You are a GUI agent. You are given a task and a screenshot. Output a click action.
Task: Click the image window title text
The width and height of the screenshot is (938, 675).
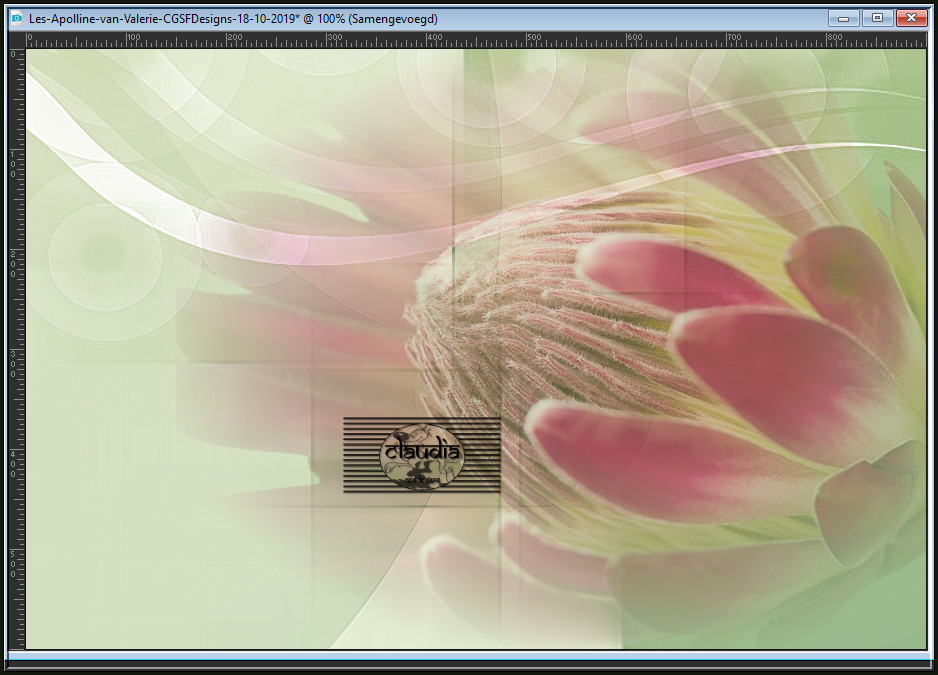(x=233, y=19)
